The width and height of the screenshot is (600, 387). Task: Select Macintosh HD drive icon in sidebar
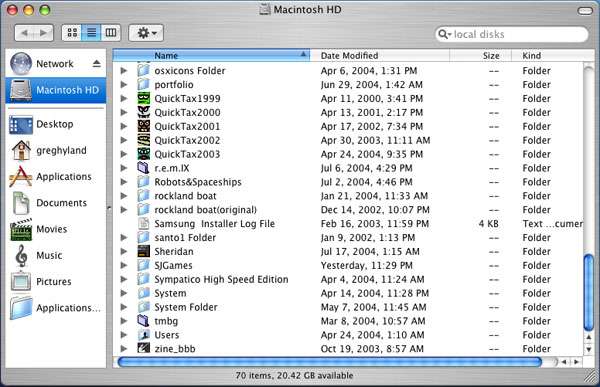[x=21, y=90]
